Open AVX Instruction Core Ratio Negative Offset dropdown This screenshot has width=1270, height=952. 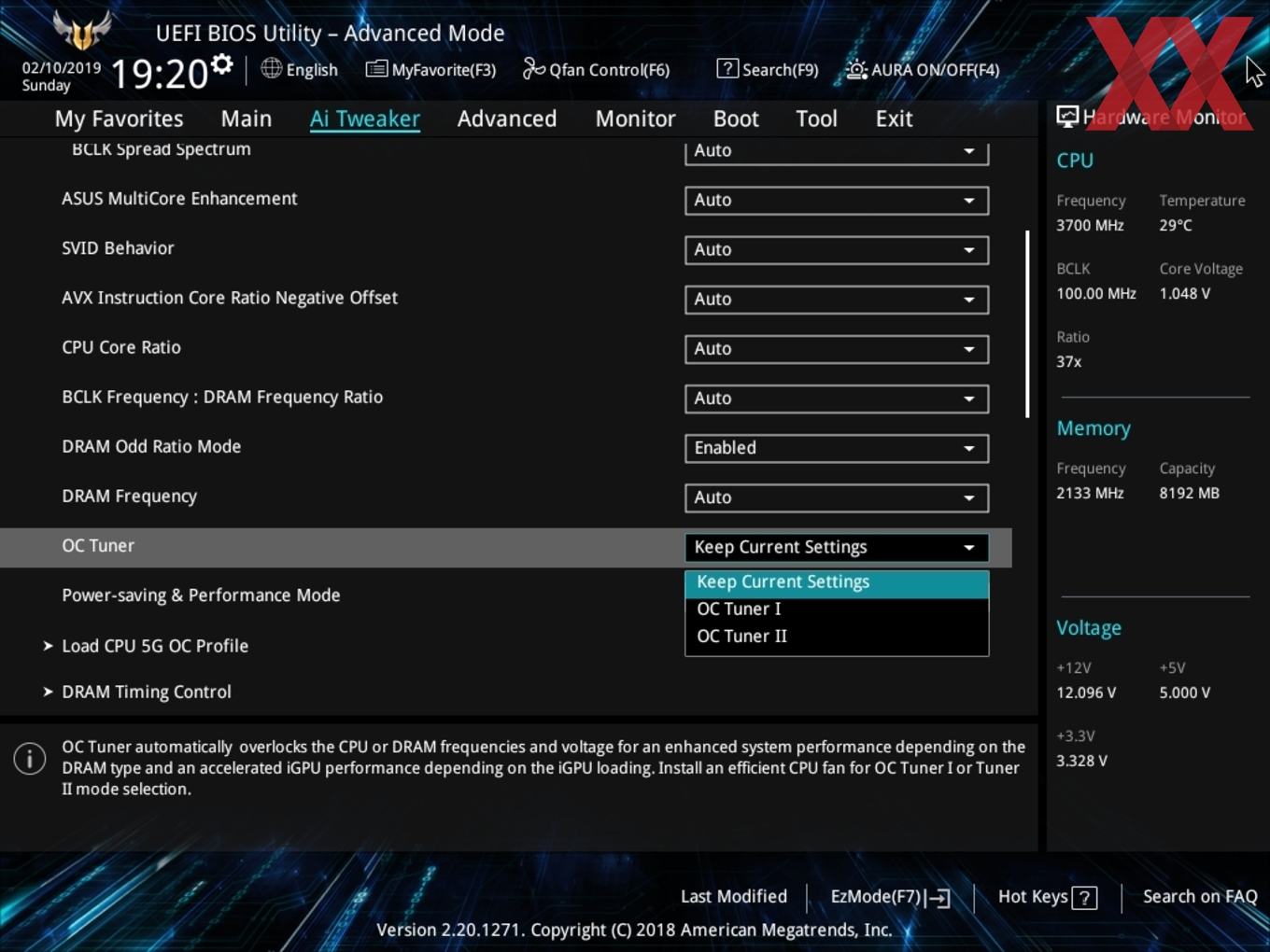click(837, 299)
